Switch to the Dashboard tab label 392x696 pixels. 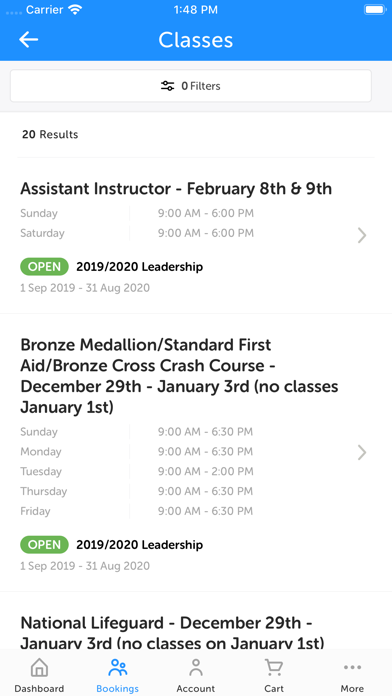pyautogui.click(x=39, y=689)
